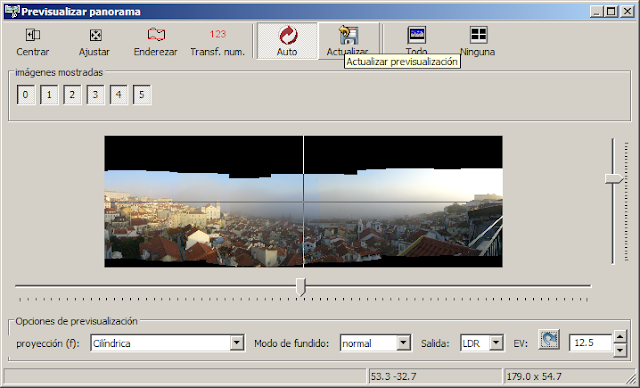Hide all images with the Ninguna icon
The width and height of the screenshot is (640, 388).
[478, 35]
